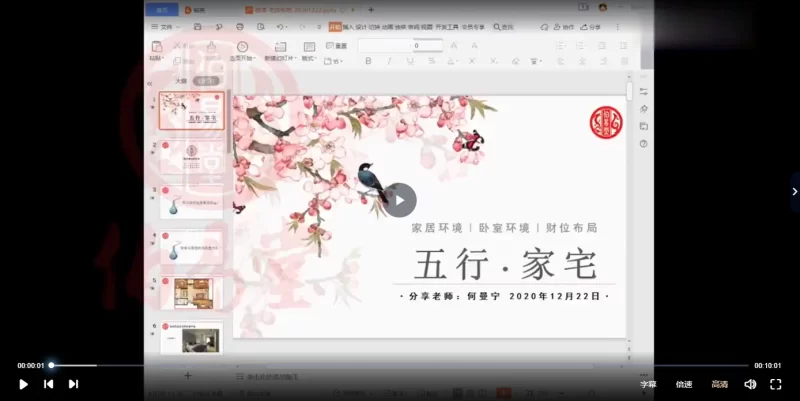Open the 文件 menu

(x=167, y=27)
